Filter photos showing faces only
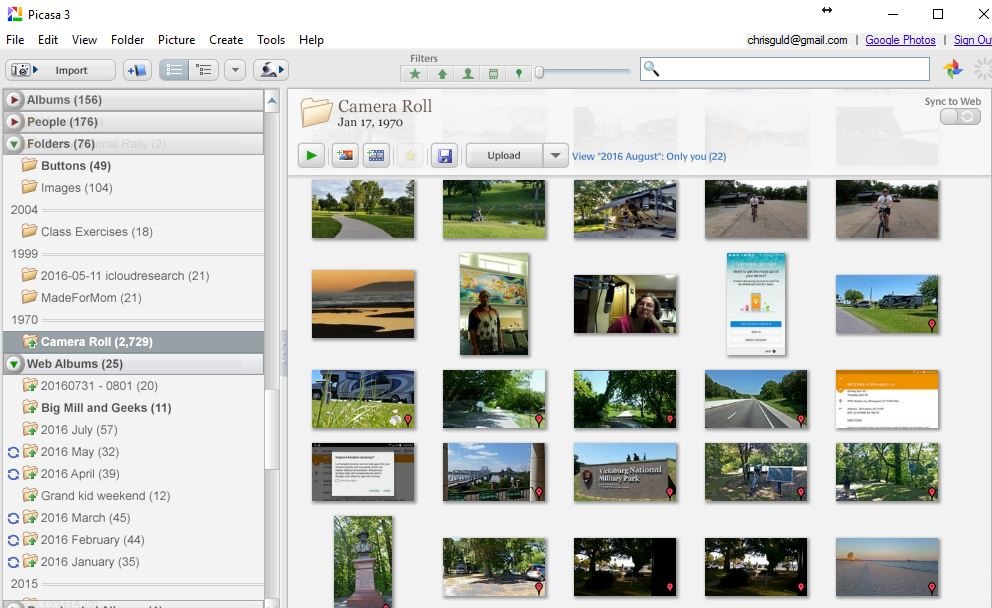Image resolution: width=992 pixels, height=608 pixels. (x=468, y=74)
